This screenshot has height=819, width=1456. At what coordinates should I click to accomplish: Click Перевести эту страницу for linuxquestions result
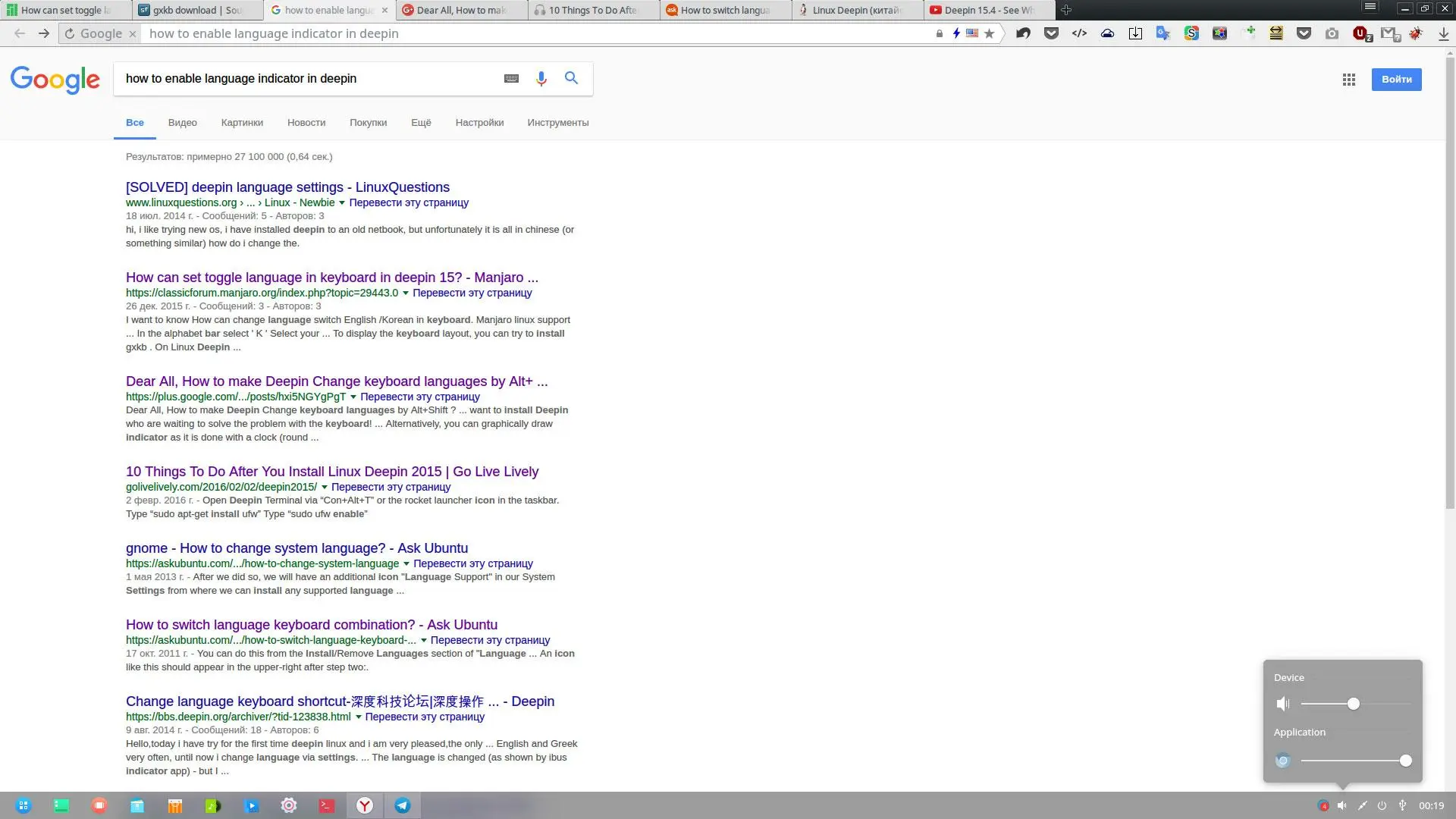(409, 203)
